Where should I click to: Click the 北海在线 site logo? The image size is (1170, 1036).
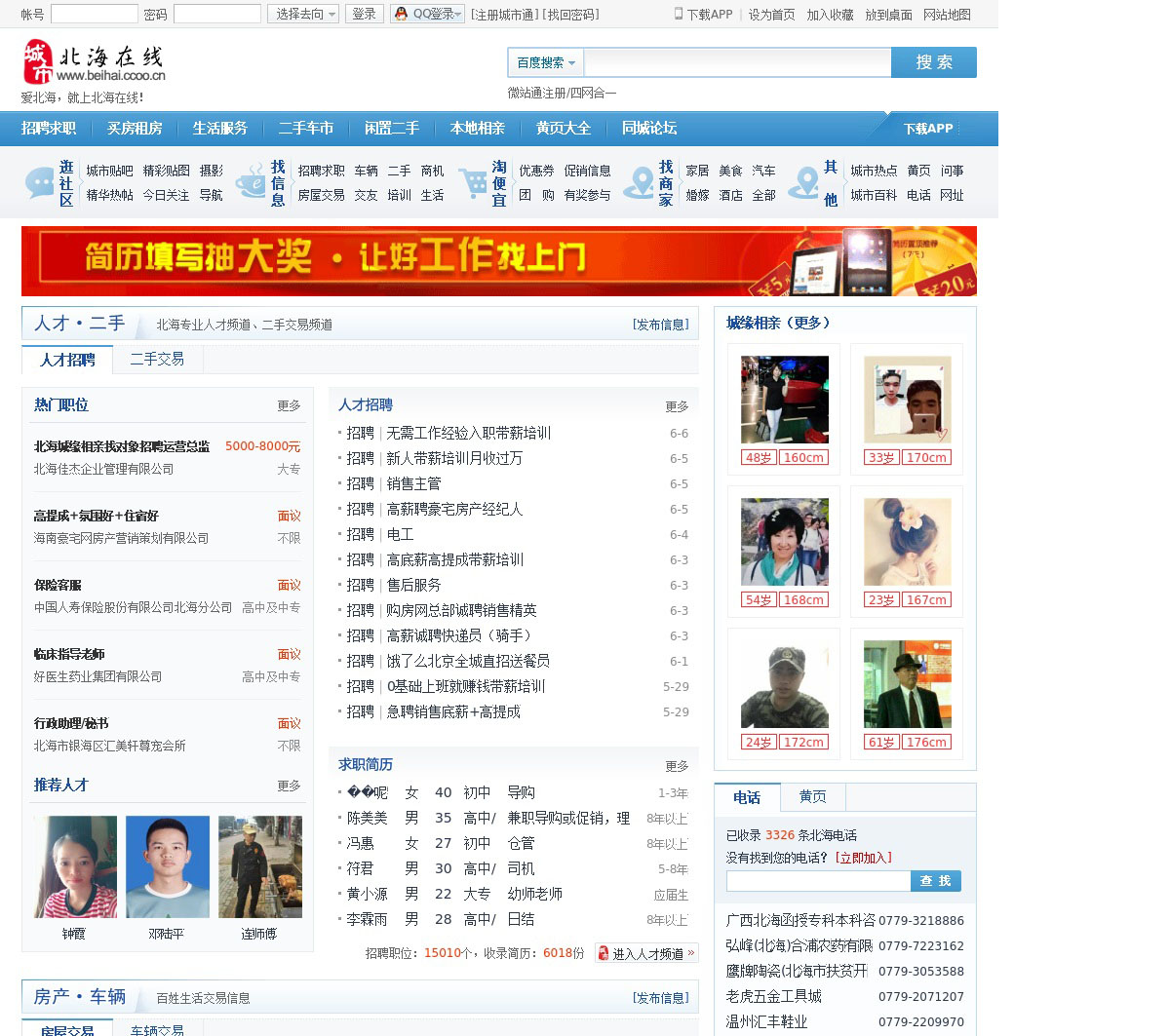coord(94,63)
